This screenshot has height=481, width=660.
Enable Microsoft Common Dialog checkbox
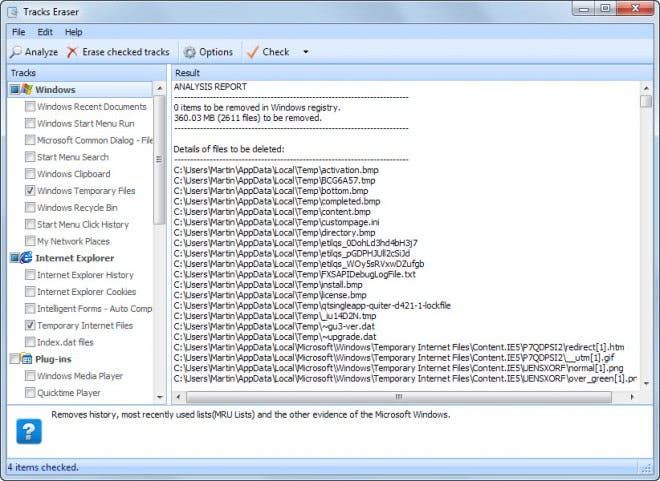click(x=30, y=140)
